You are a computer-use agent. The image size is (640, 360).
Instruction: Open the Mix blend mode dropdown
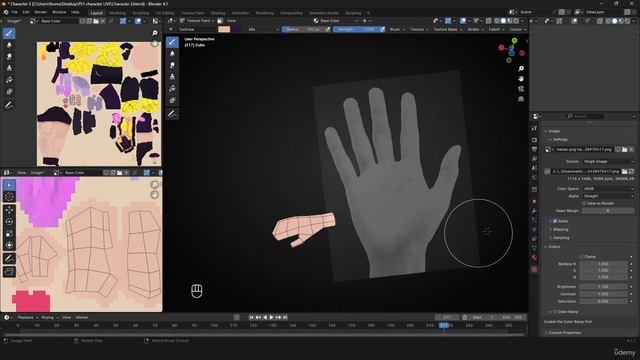(x=263, y=29)
